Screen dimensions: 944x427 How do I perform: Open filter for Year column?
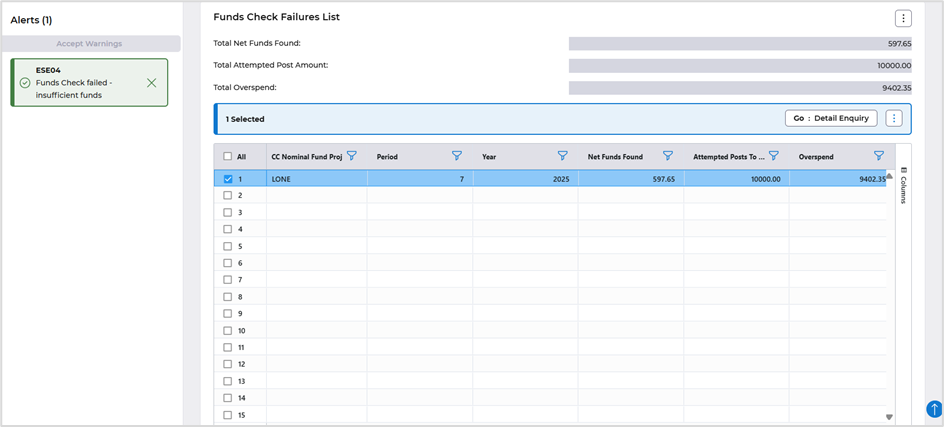(562, 156)
